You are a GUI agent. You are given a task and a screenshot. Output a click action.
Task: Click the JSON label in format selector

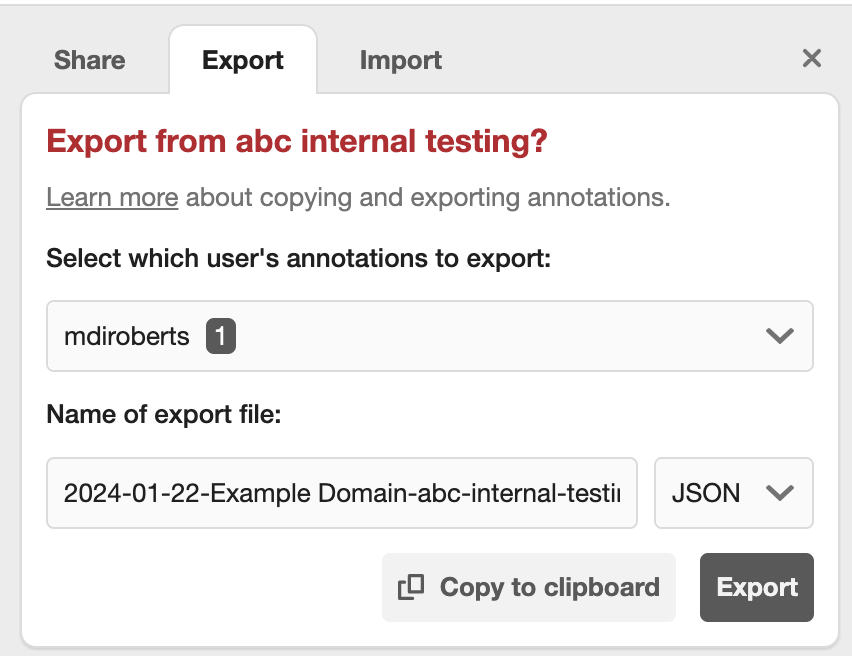706,493
